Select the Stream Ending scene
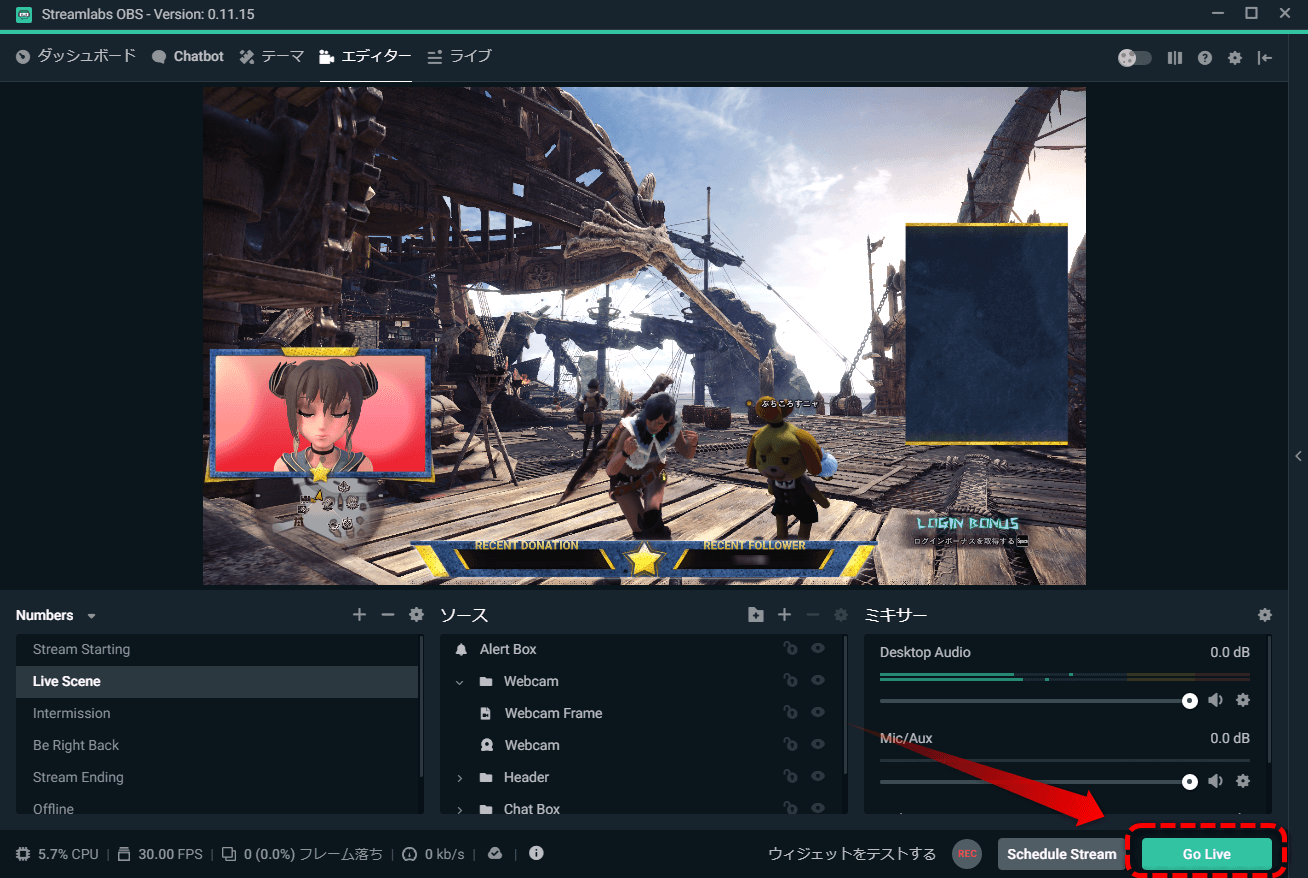 coord(217,777)
